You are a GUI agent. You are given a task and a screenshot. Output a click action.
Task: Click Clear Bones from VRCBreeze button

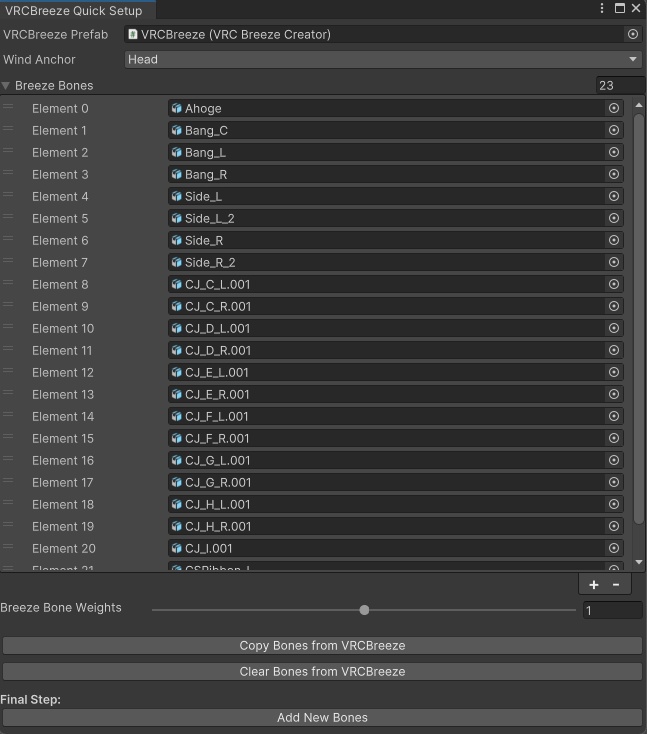coord(322,671)
